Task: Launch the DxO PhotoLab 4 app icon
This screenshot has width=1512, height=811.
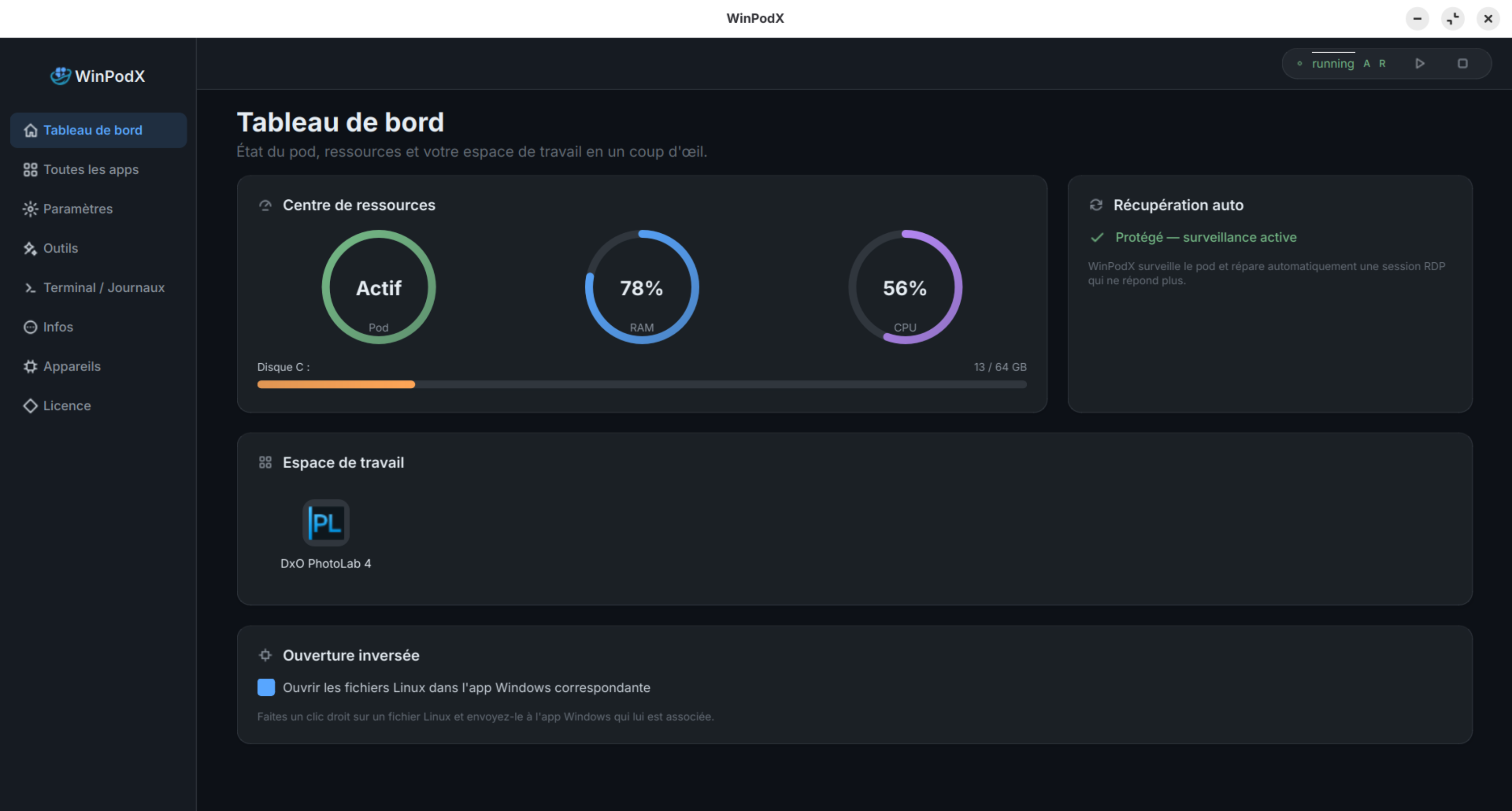Action: (x=326, y=523)
